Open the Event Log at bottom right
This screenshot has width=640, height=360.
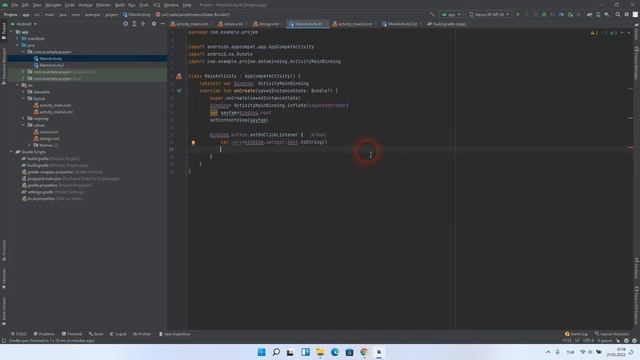coord(576,334)
